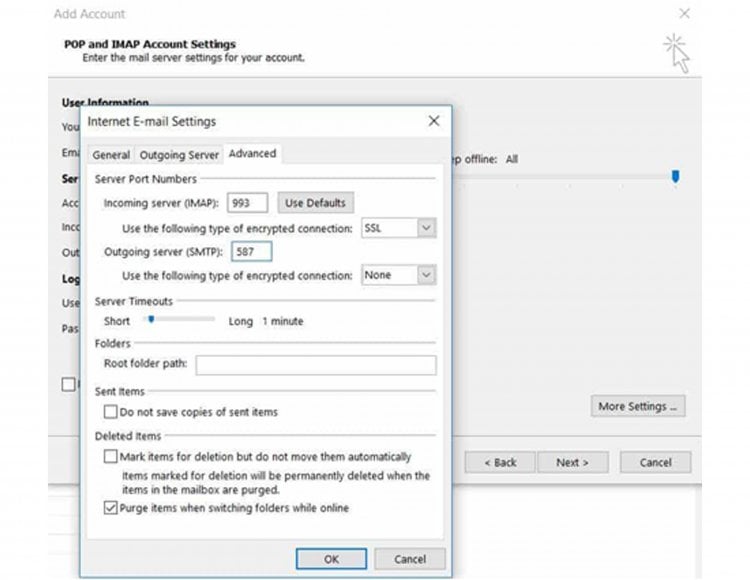Click the 'Long' timeout label
The image size is (750, 580).
point(241,321)
